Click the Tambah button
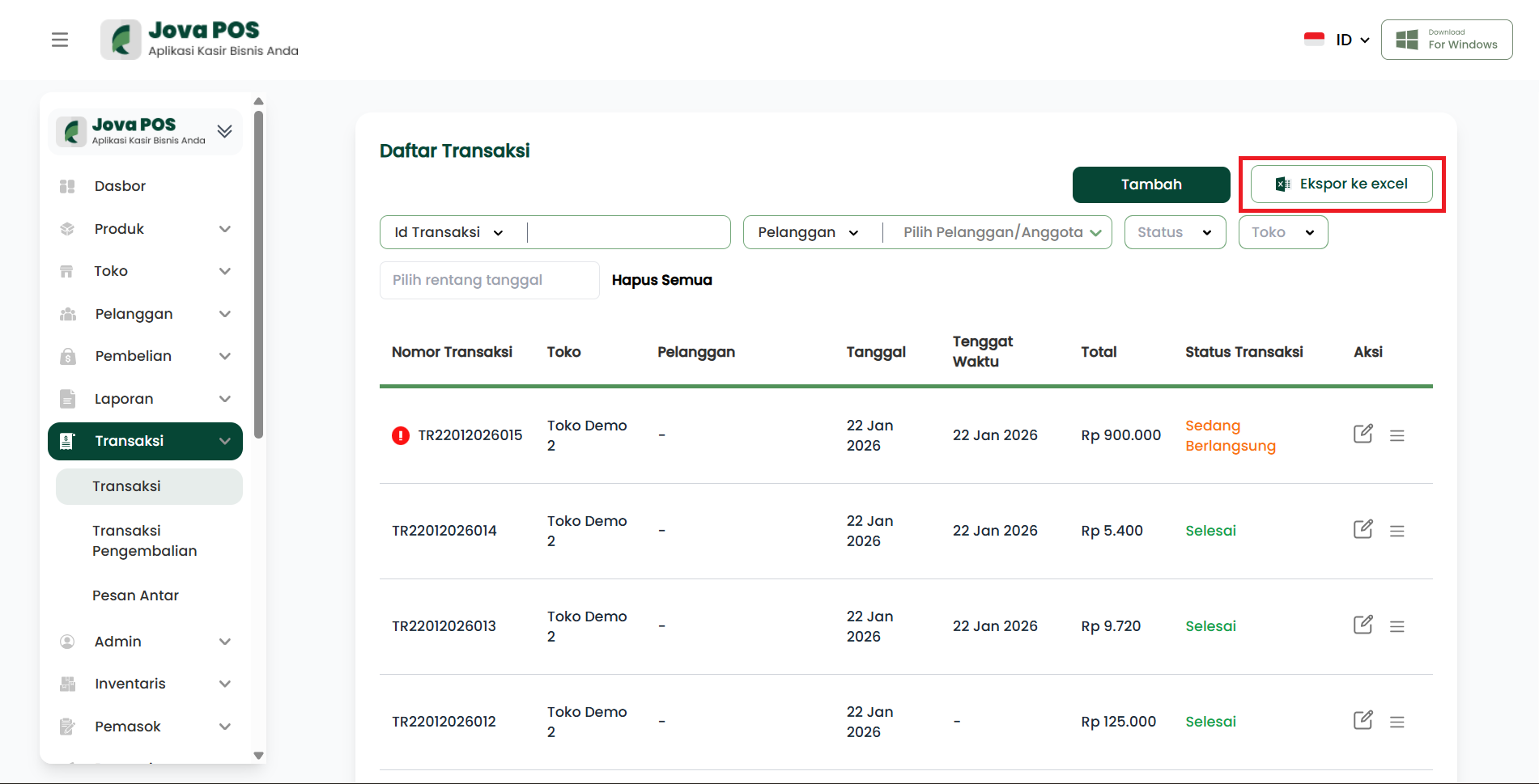This screenshot has height=784, width=1539. (x=1150, y=184)
